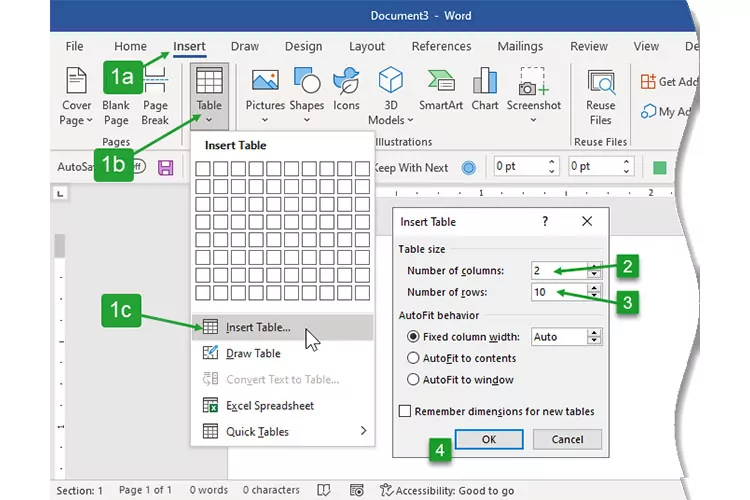Image resolution: width=750 pixels, height=500 pixels.
Task: Click Get Add-ins
Action: pos(669,82)
